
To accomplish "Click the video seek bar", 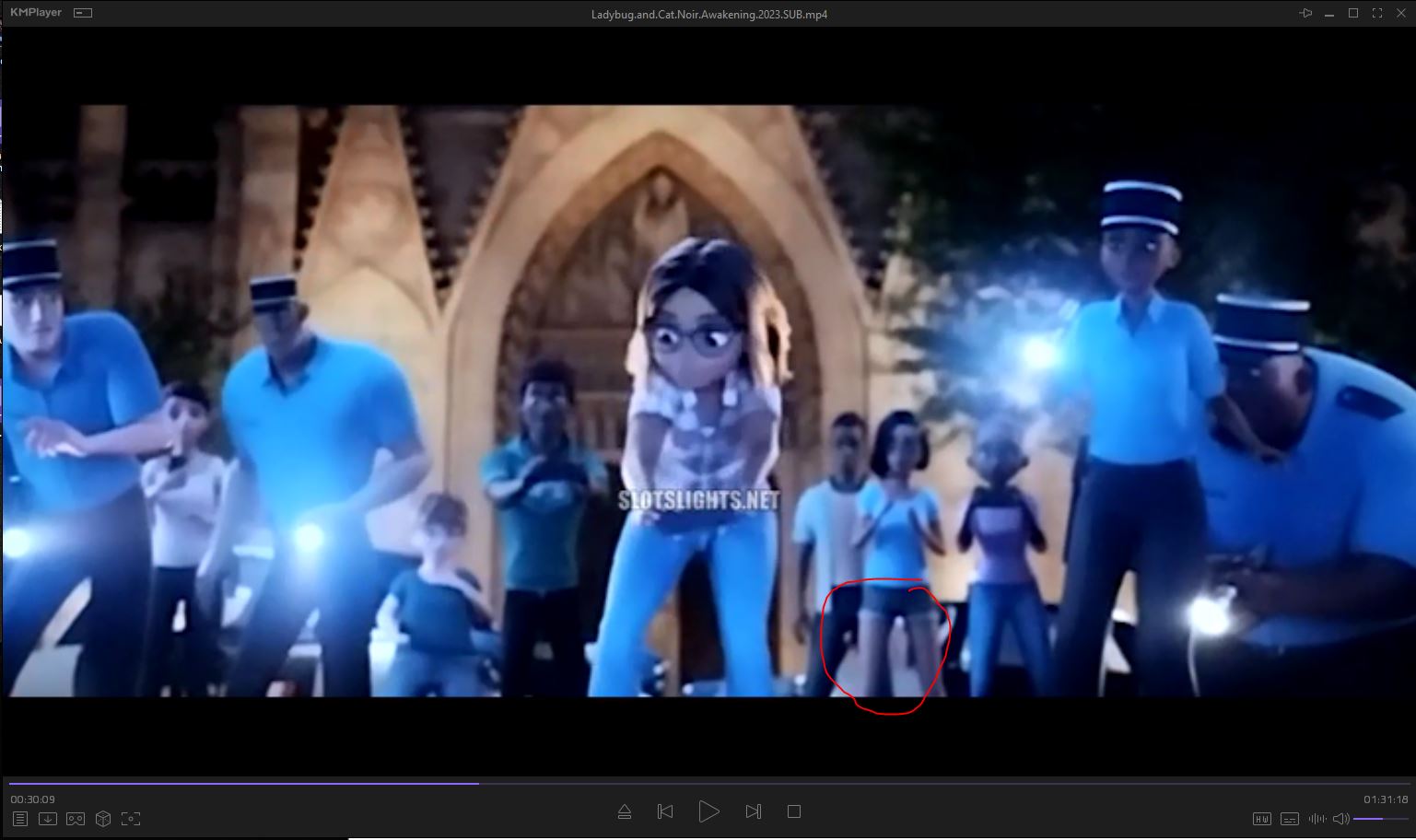I will pos(708,784).
